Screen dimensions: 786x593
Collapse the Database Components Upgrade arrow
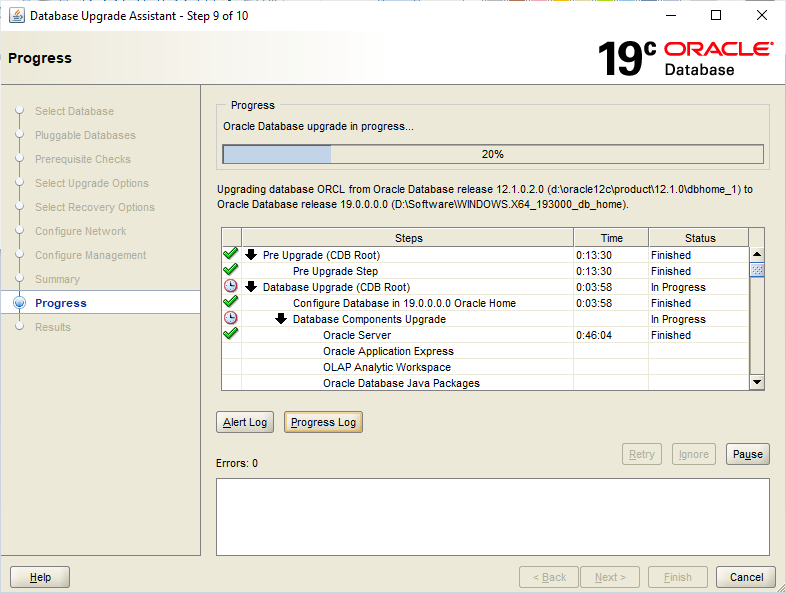tap(281, 319)
